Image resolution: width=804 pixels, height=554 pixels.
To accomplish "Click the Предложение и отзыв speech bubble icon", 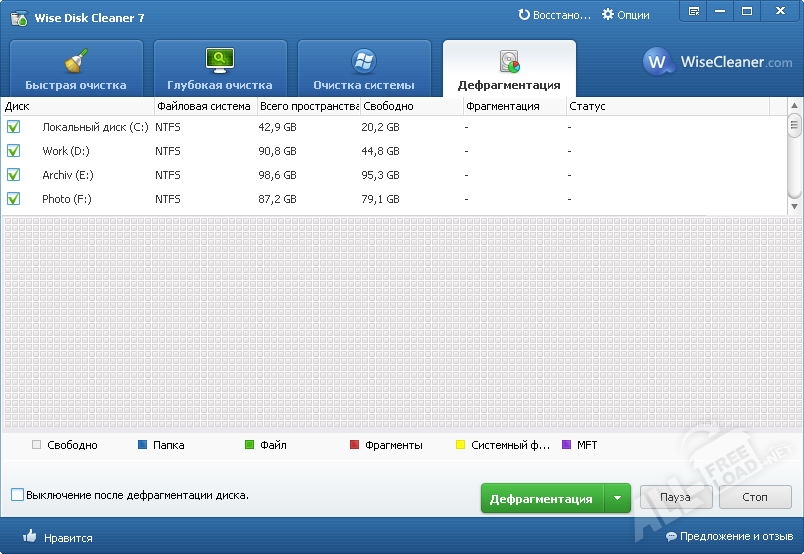I will [x=671, y=537].
